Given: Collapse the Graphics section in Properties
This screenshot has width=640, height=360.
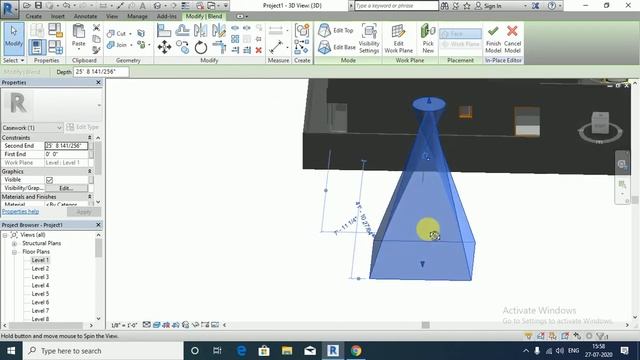Looking at the screenshot, I should [x=90, y=171].
